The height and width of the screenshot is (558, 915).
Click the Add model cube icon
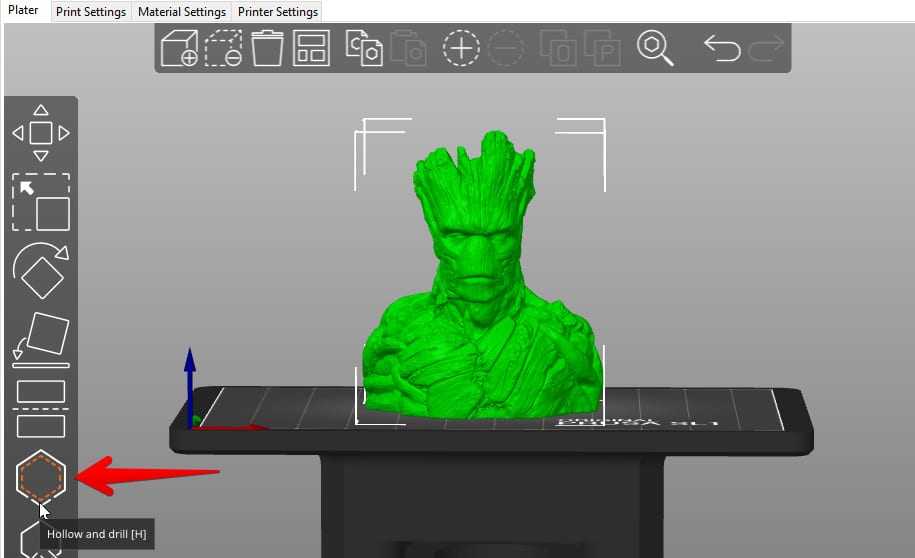[179, 48]
